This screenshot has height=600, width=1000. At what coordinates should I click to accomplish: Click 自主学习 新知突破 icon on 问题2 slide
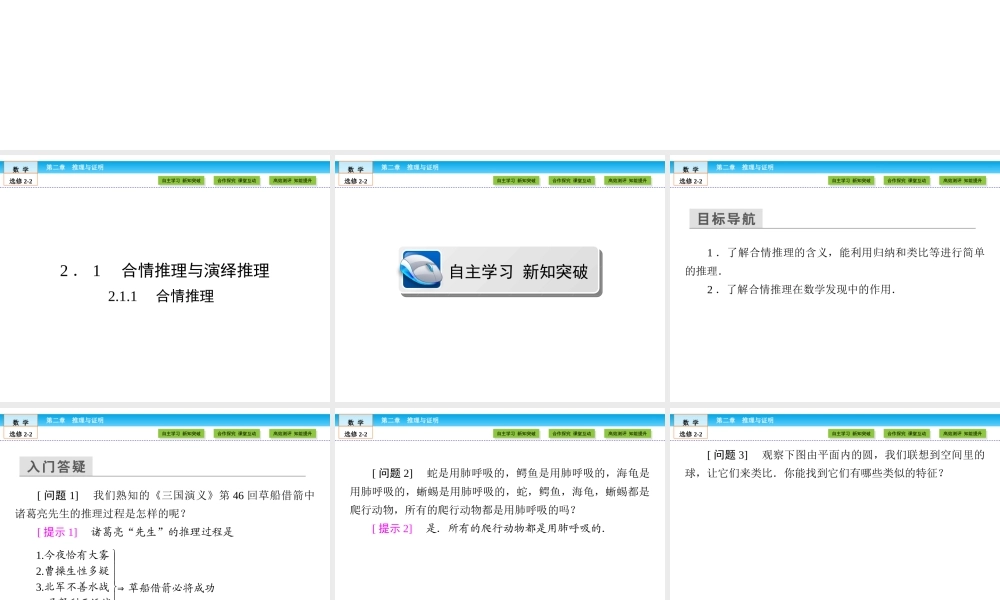point(518,433)
